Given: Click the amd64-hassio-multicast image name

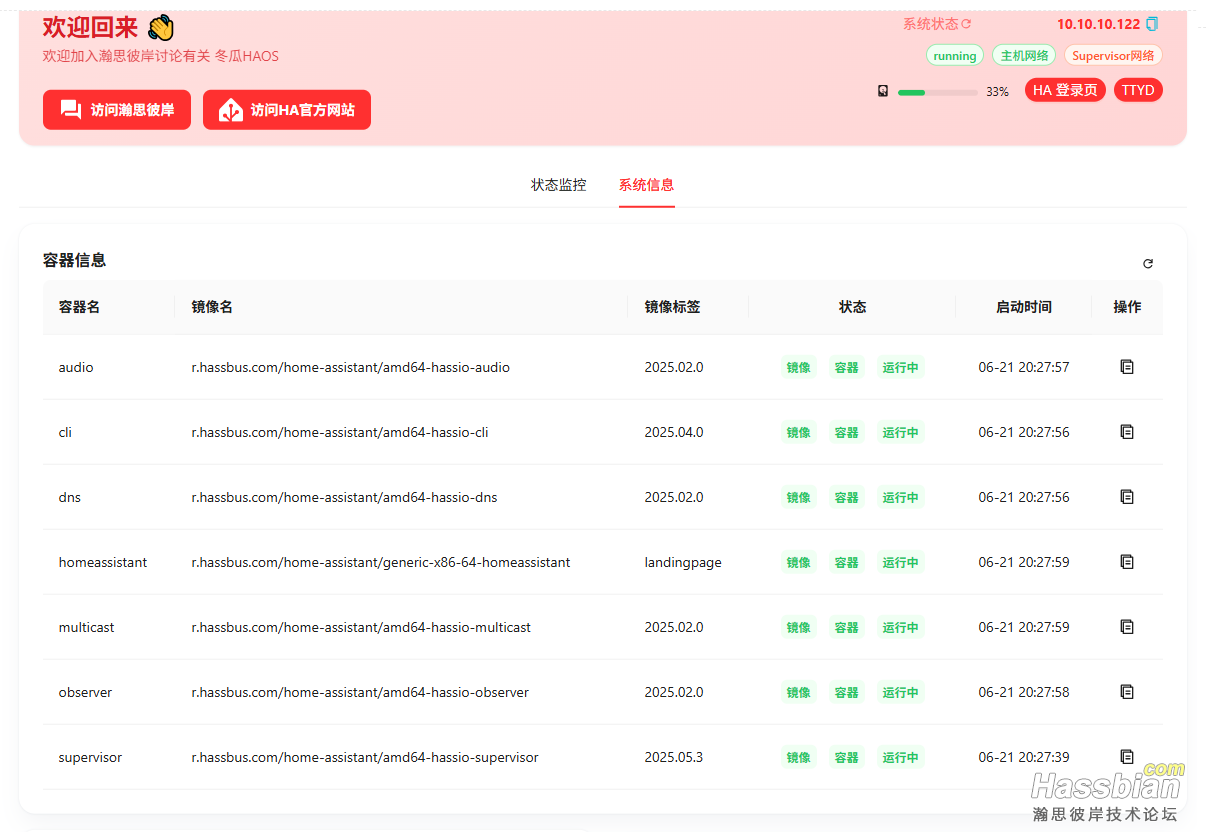Looking at the screenshot, I should click(361, 627).
